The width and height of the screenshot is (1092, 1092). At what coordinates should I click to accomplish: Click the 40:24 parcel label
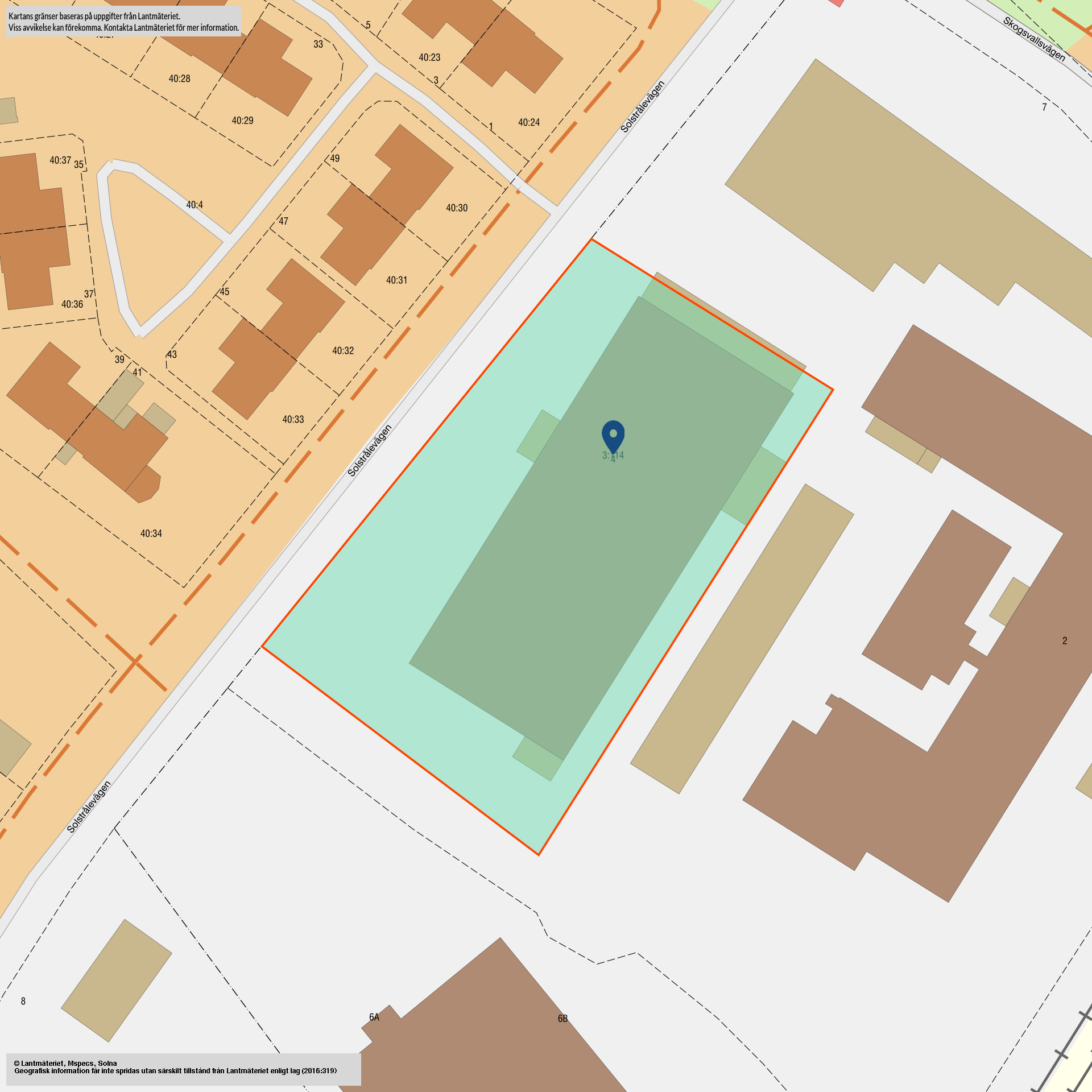(x=529, y=122)
